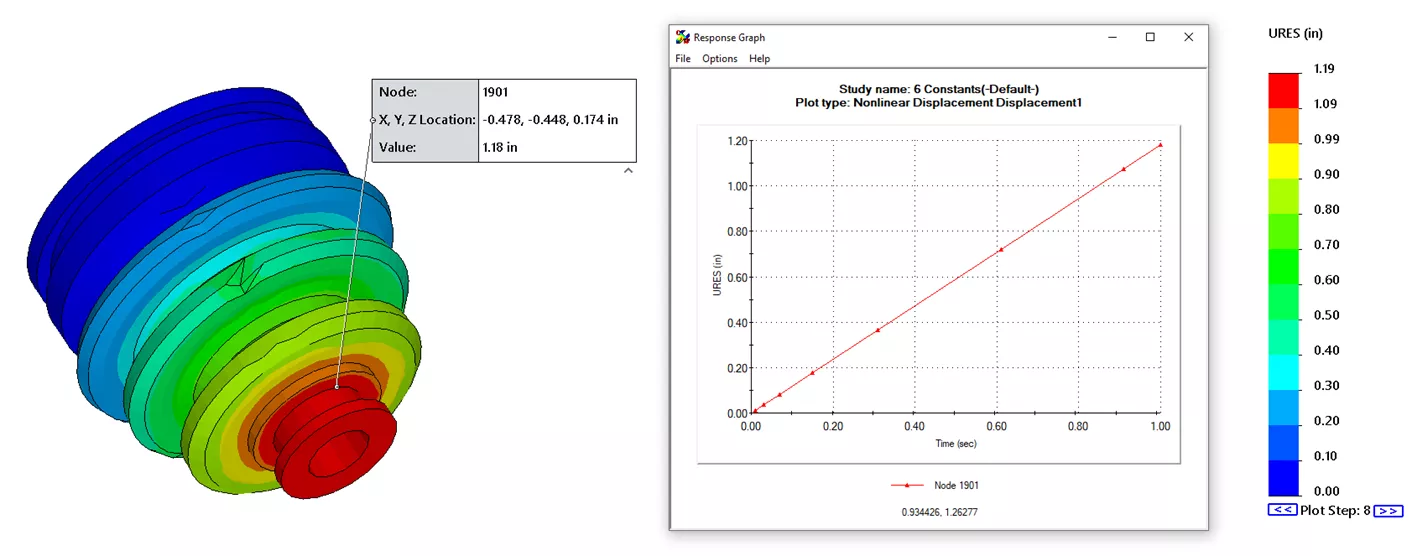Click the Response Graph app icon
The width and height of the screenshot is (1412, 556).
[683, 37]
